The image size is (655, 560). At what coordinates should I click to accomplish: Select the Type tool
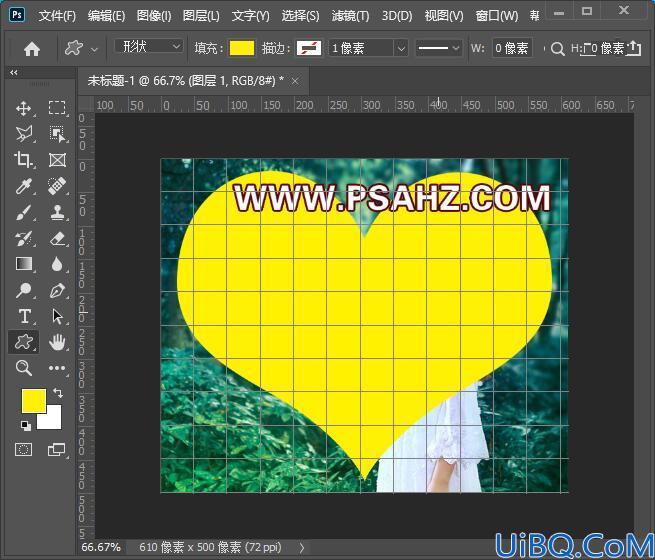(x=25, y=316)
